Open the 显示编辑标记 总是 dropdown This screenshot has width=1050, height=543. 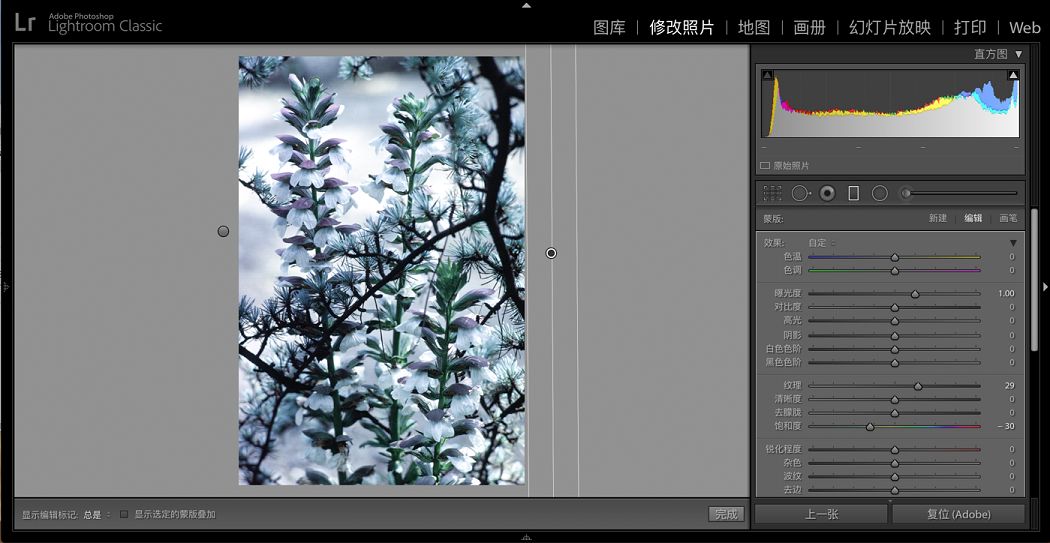click(96, 515)
